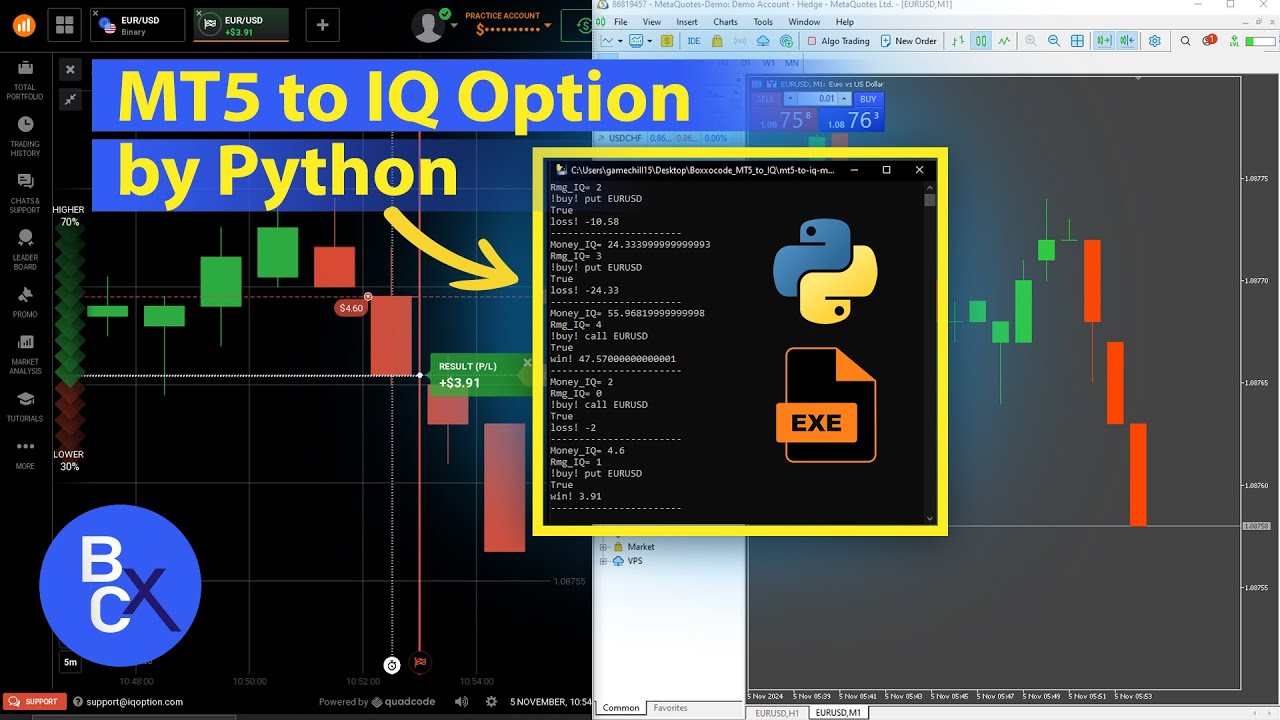Click BUY on the one-click trading panel
This screenshot has height=720, width=1280.
868,99
